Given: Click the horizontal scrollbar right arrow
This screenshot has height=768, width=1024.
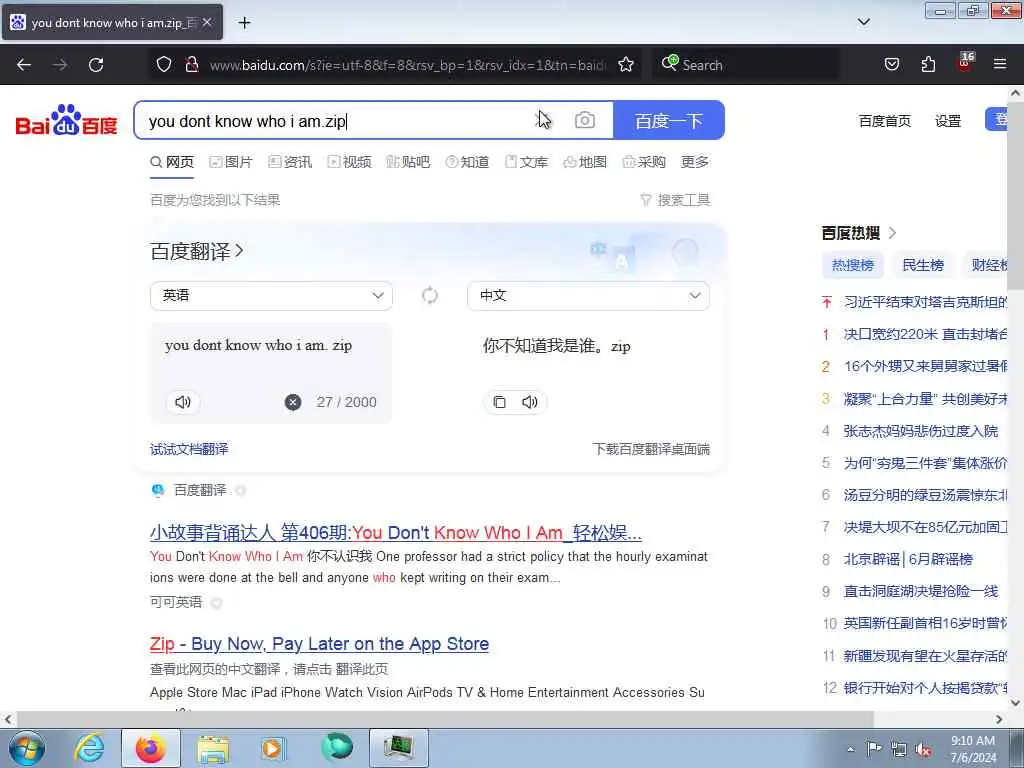Looking at the screenshot, I should 999,719.
